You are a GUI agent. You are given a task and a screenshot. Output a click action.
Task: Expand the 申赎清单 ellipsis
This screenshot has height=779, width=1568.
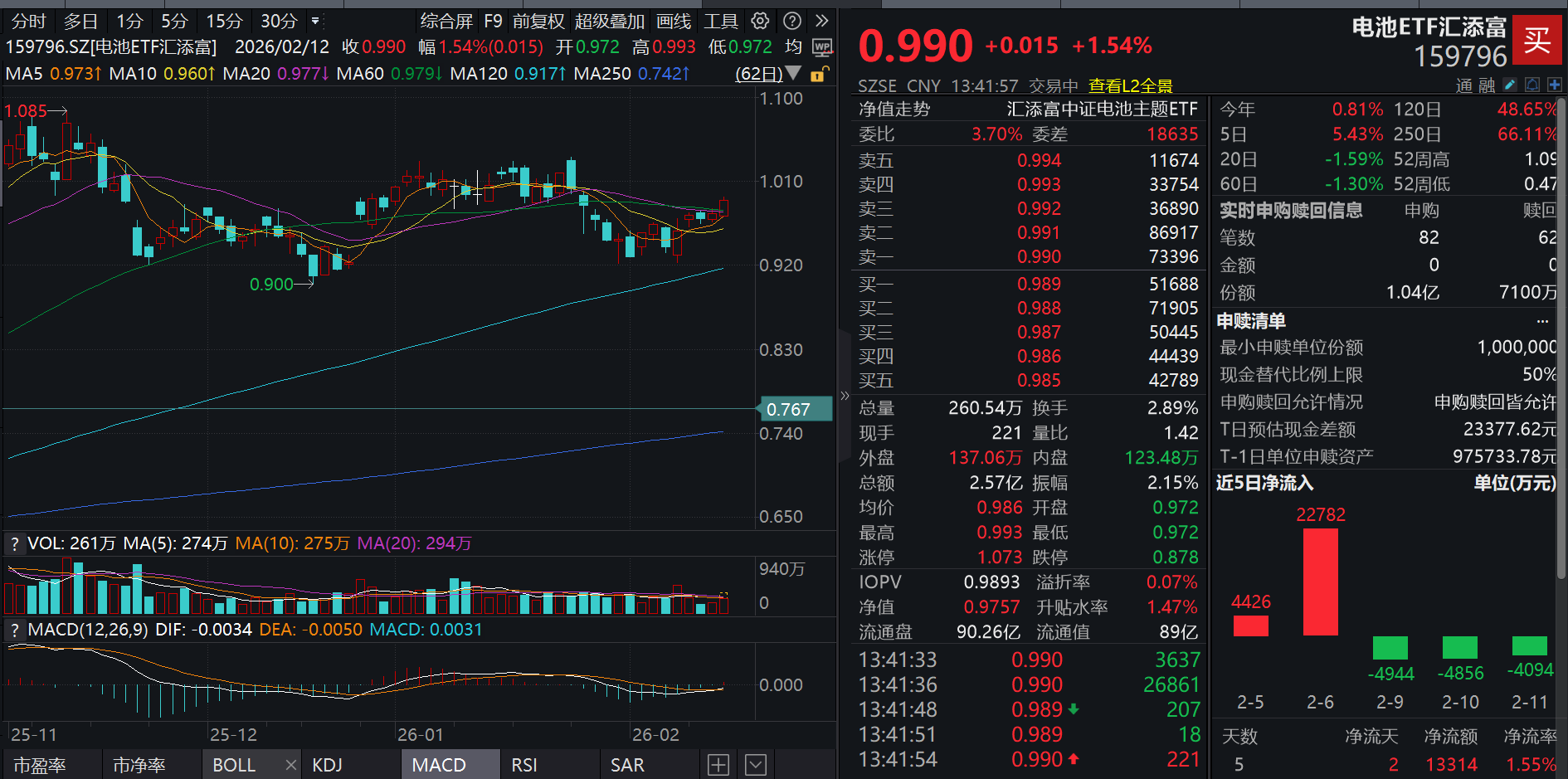1543,319
